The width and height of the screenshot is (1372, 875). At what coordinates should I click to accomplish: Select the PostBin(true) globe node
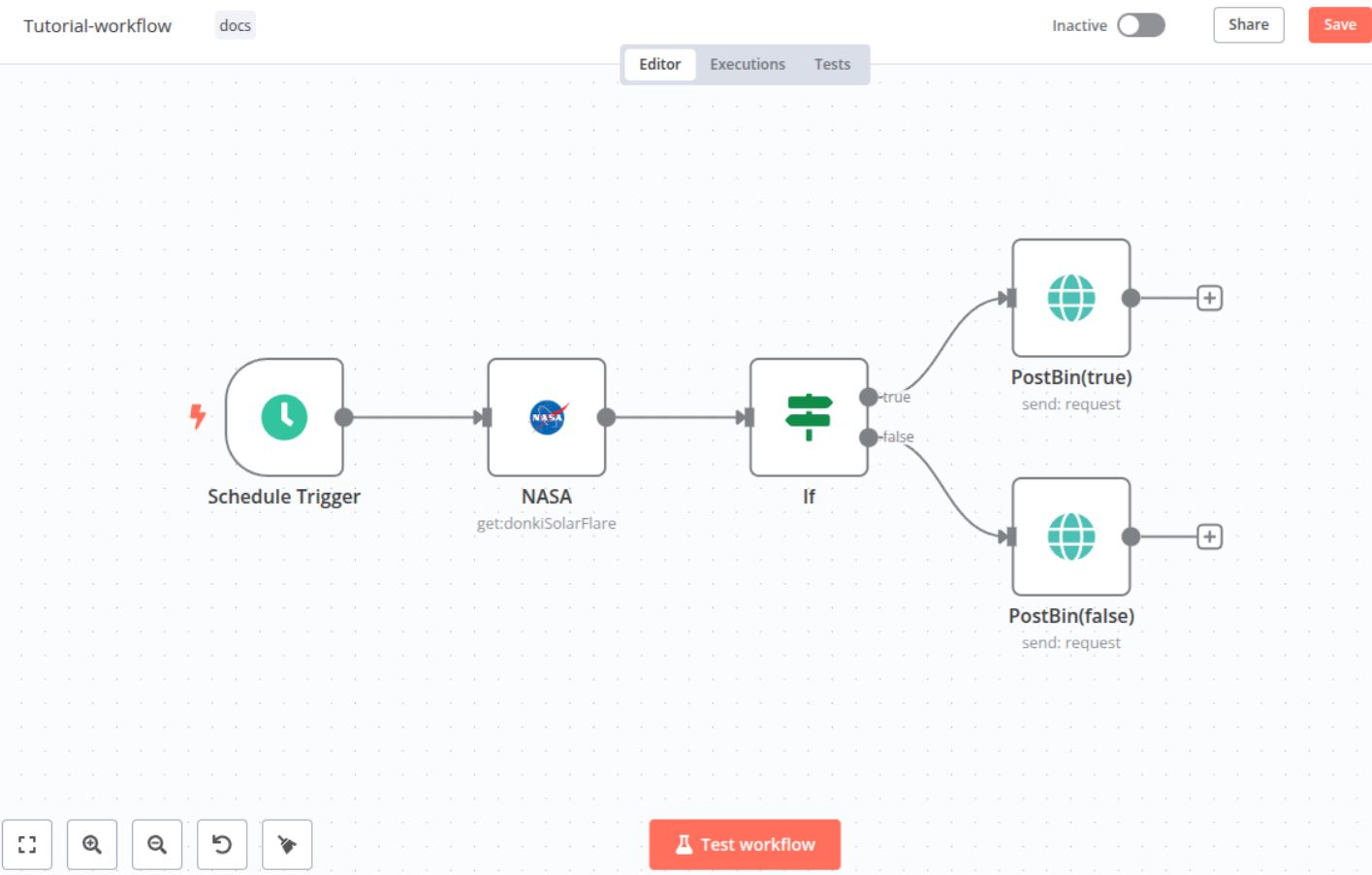click(x=1070, y=298)
